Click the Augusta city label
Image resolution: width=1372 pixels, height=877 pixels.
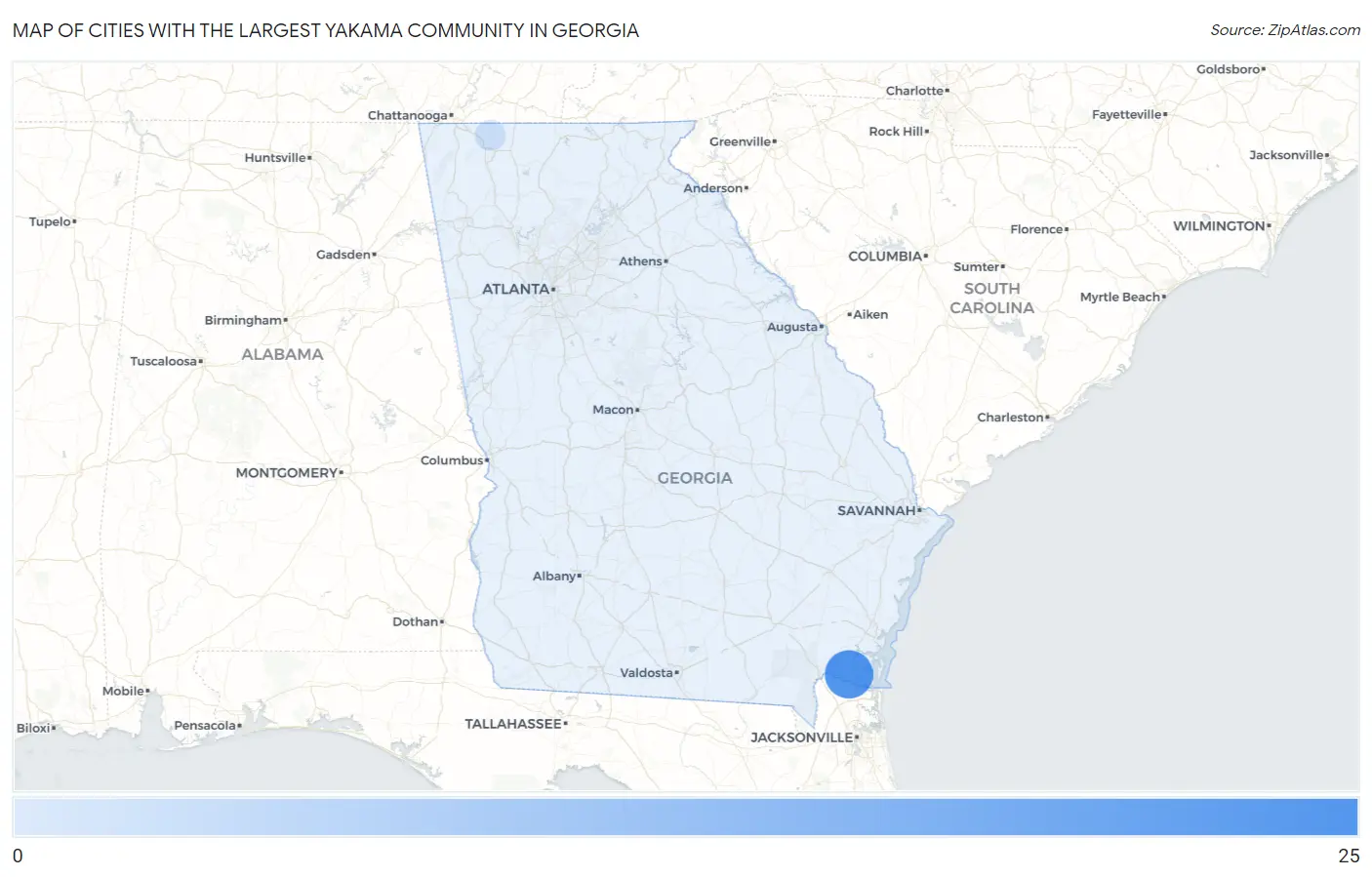coord(792,327)
